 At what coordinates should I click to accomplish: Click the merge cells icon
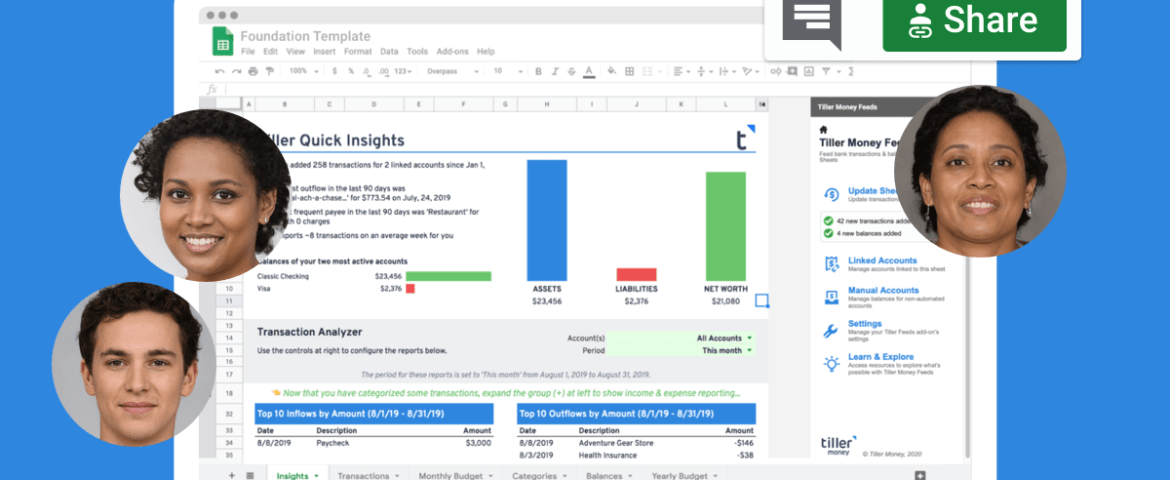click(x=647, y=72)
